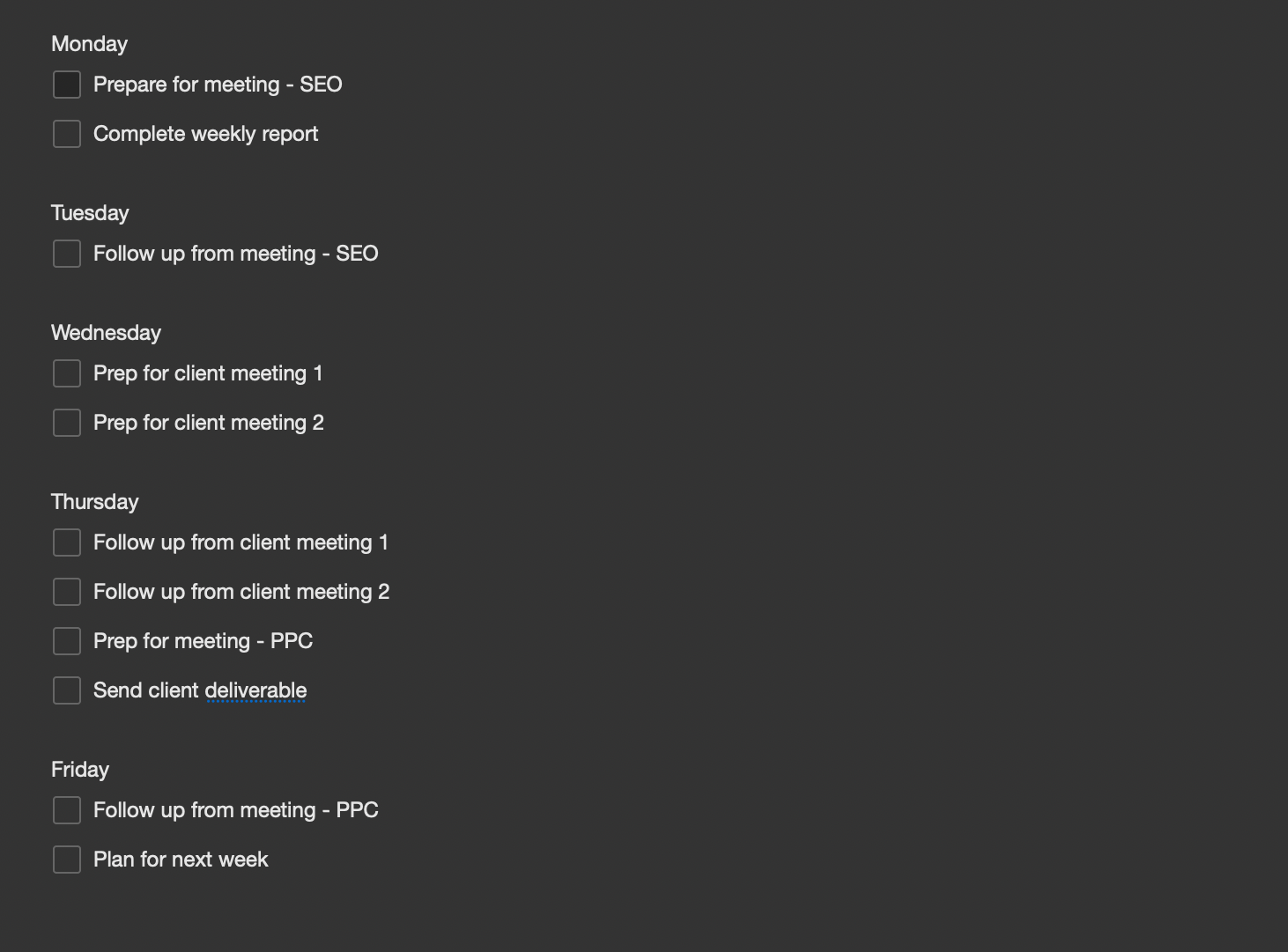Mark 'Prep for meeting - PPC' complete
The height and width of the screenshot is (952, 1288).
pos(67,641)
